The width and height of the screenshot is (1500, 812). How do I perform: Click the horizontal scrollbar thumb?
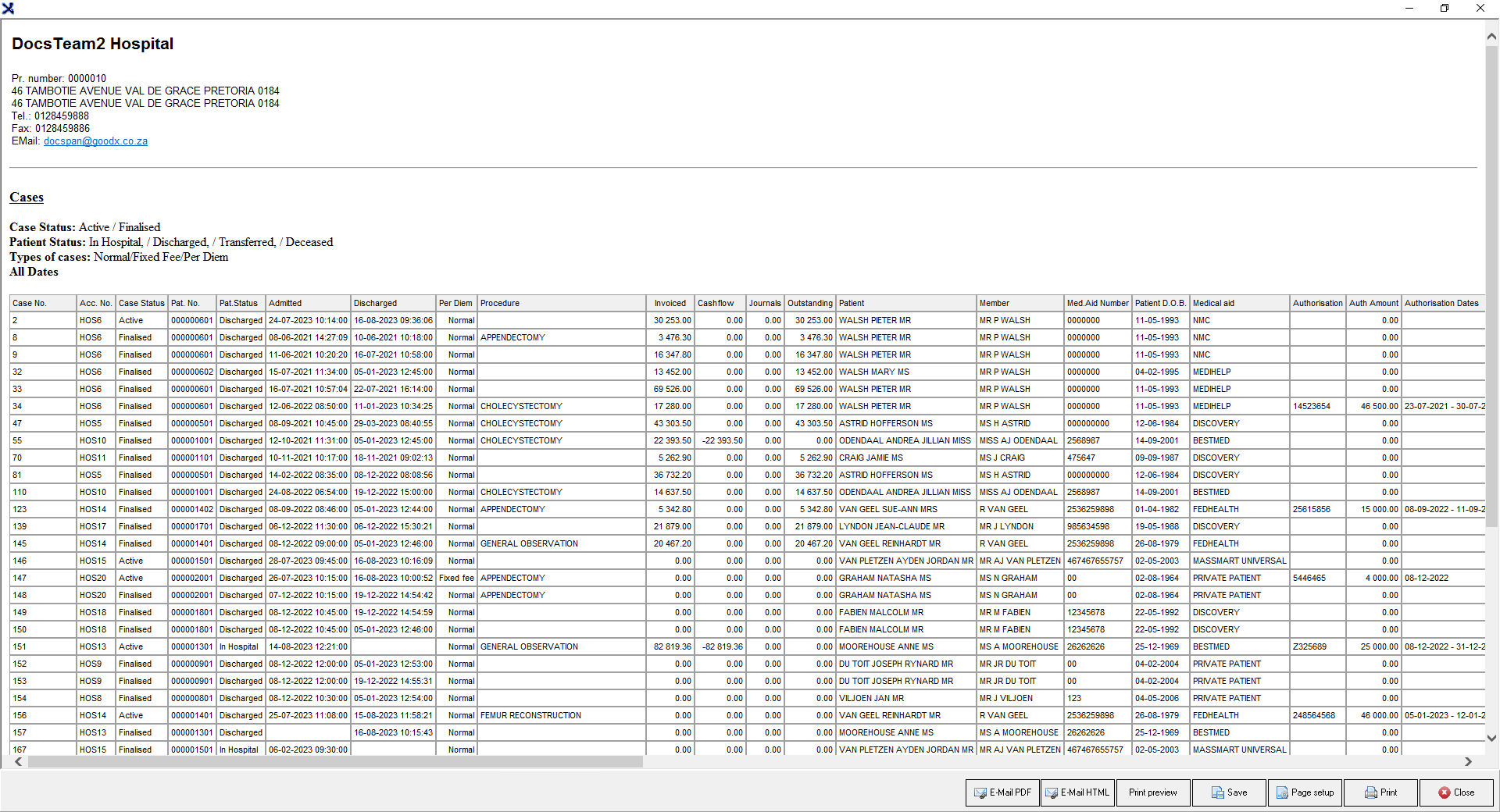coord(334,762)
